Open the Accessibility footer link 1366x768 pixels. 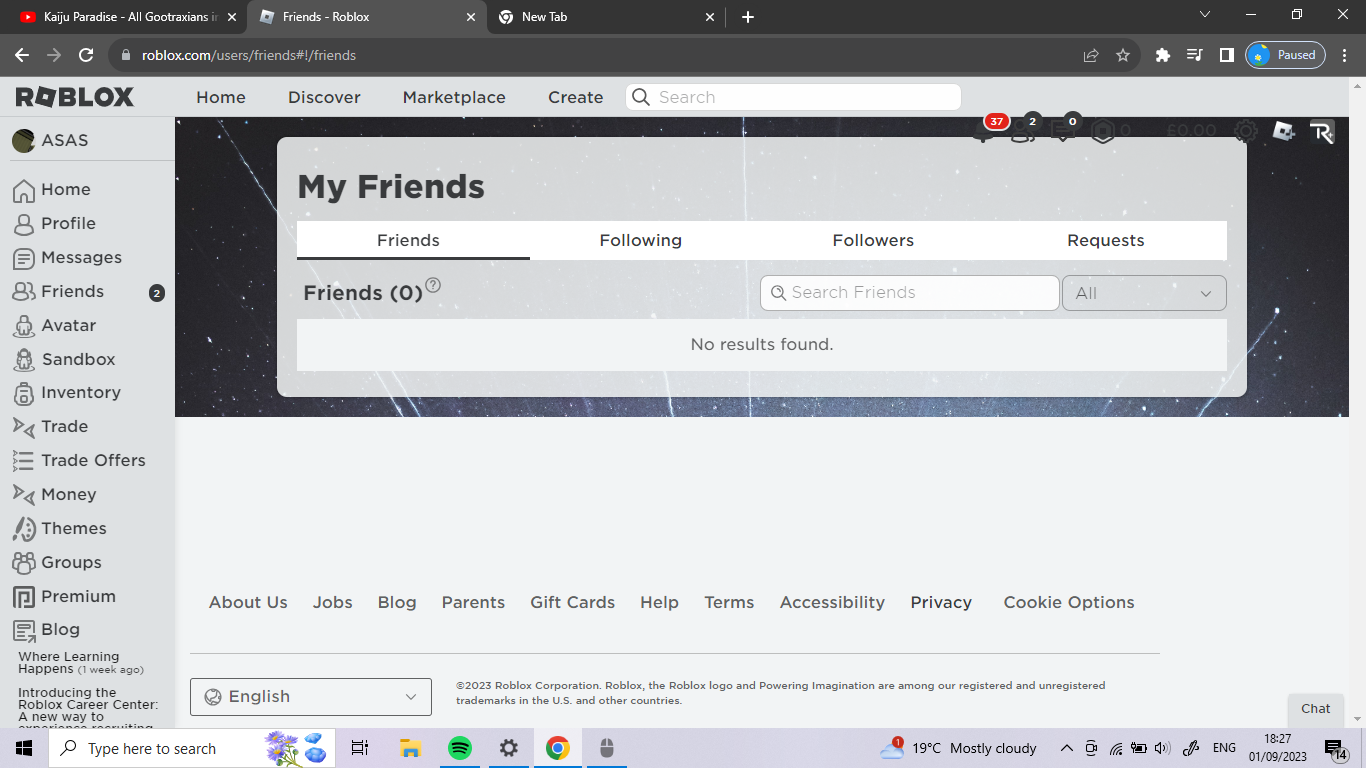click(x=832, y=602)
